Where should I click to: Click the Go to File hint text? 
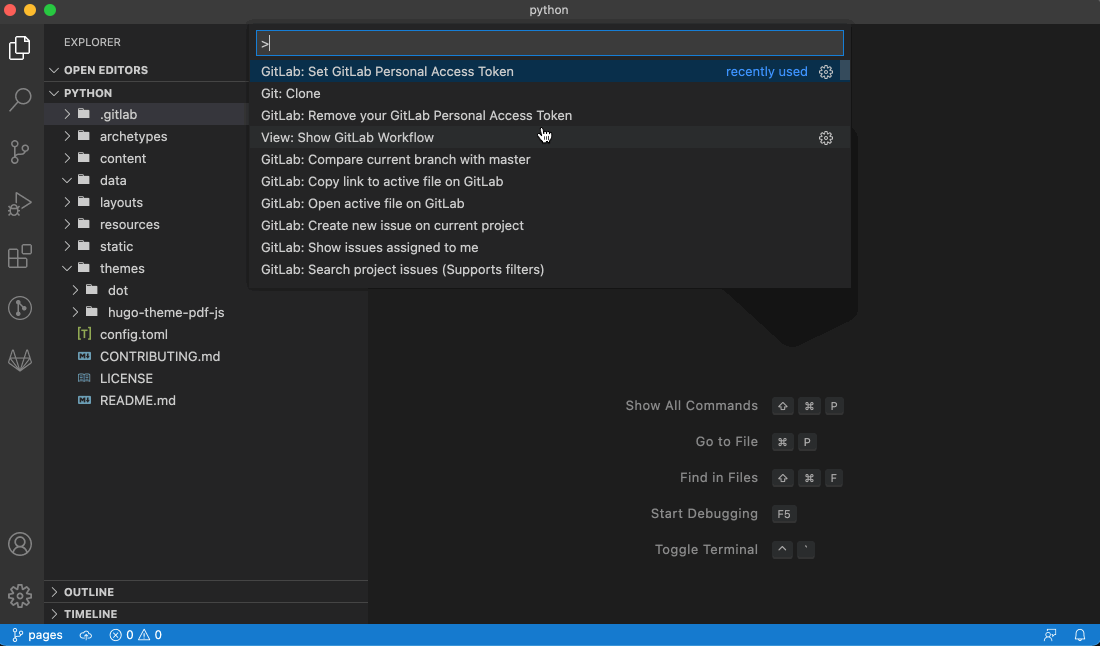[727, 441]
